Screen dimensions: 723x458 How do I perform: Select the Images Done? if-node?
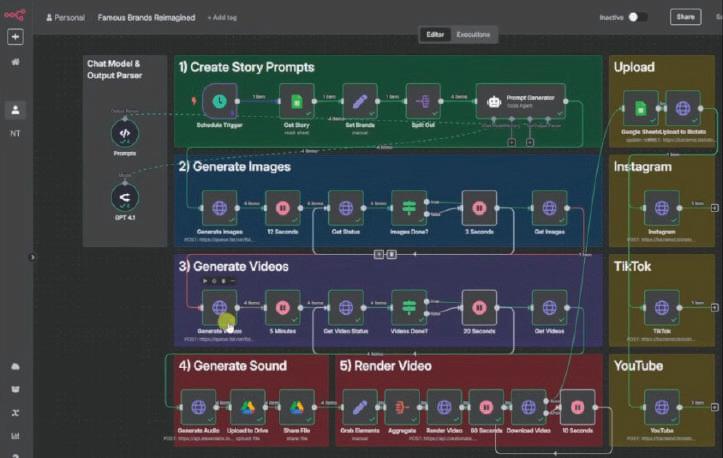tap(409, 208)
